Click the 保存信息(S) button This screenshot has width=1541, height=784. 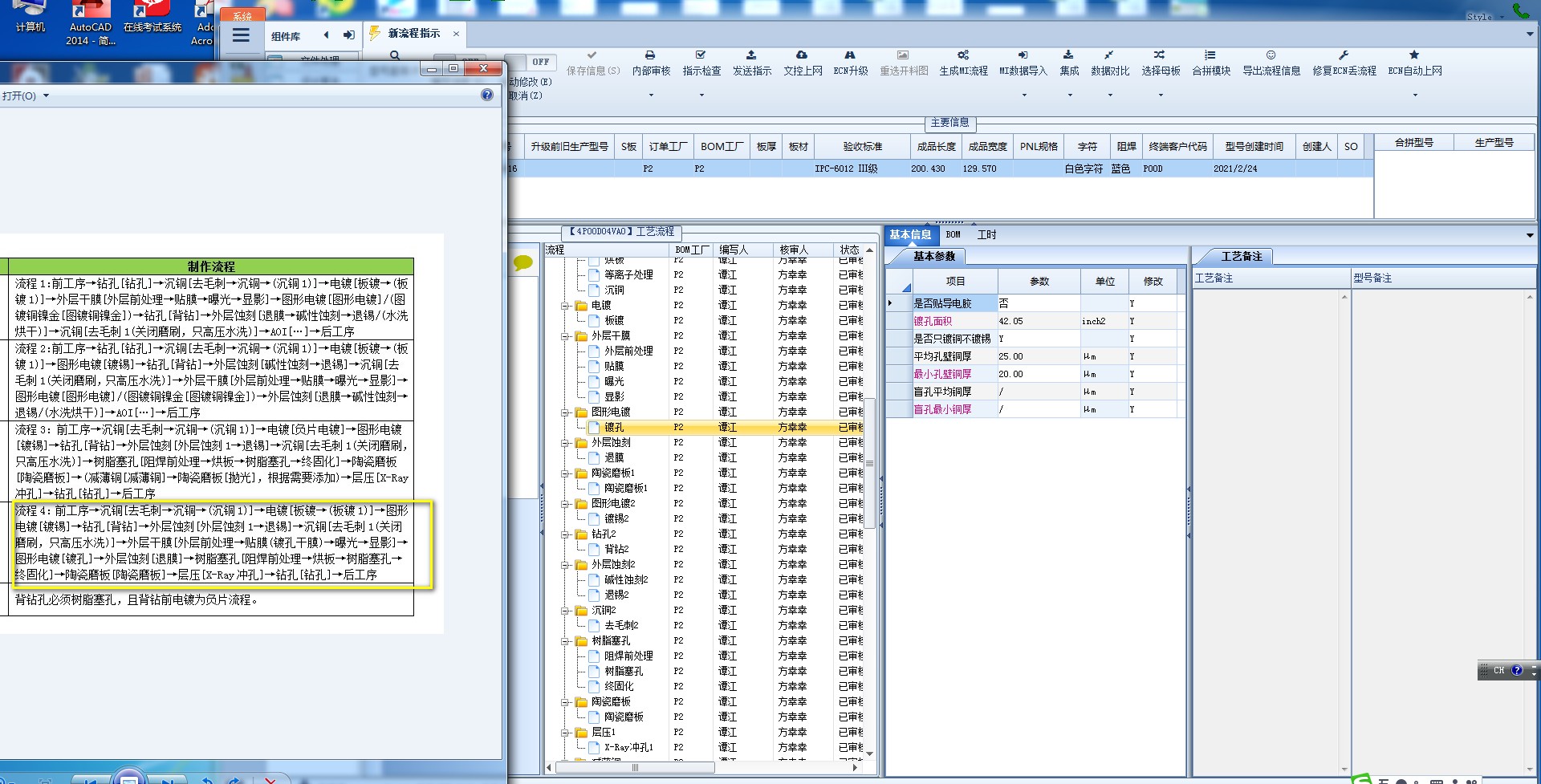click(593, 63)
